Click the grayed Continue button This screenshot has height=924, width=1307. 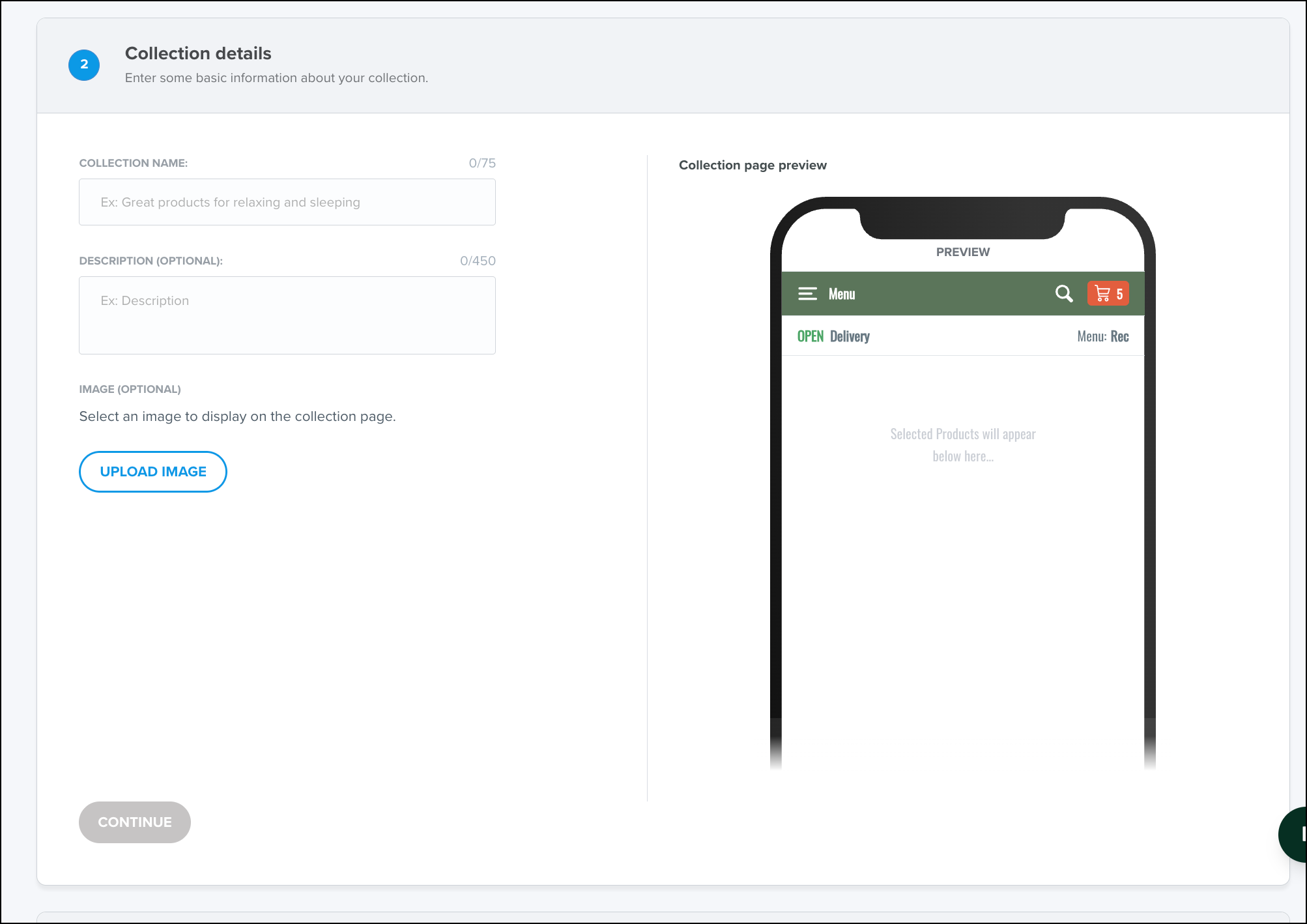tap(135, 822)
